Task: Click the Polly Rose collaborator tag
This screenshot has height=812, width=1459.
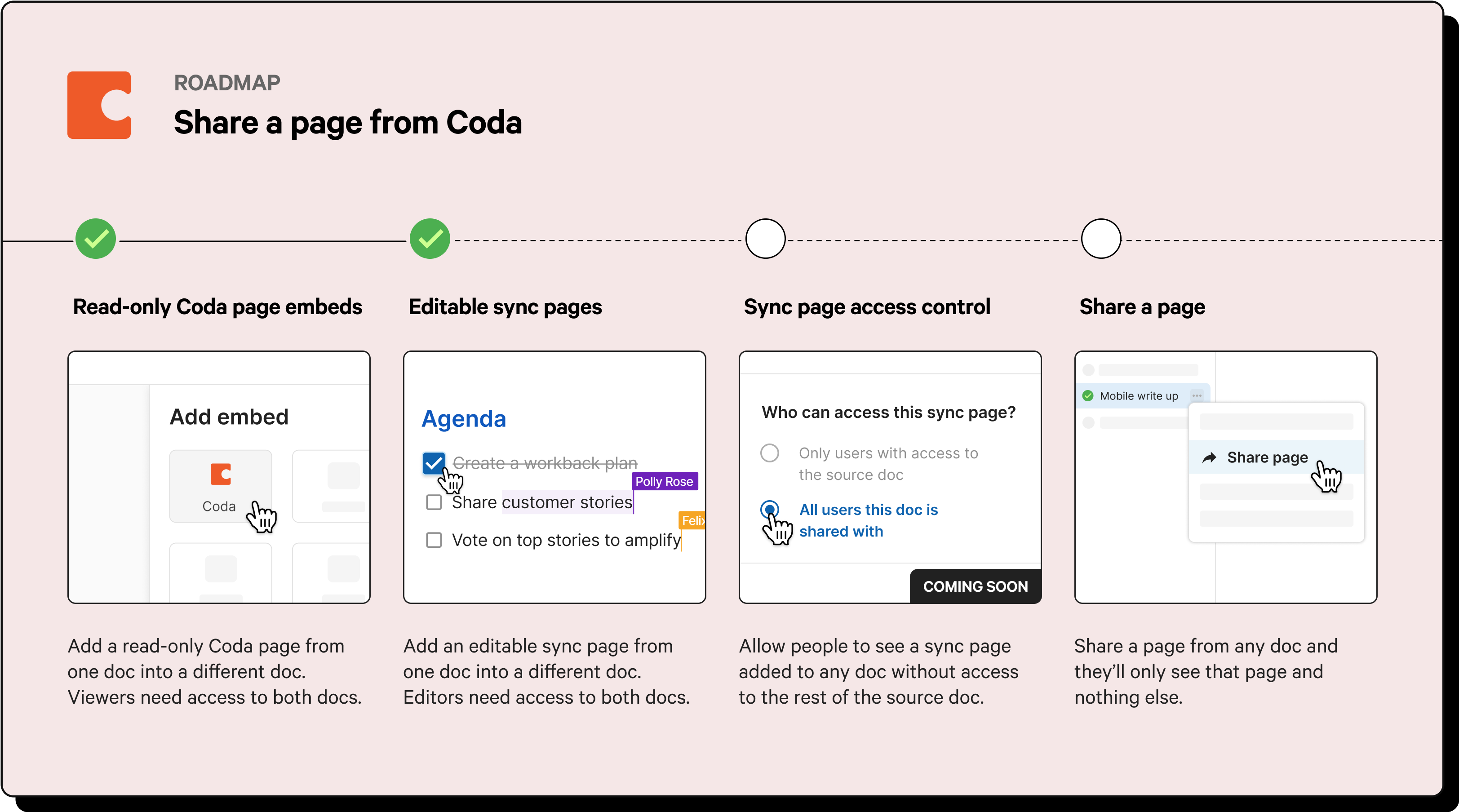Action: 665,481
